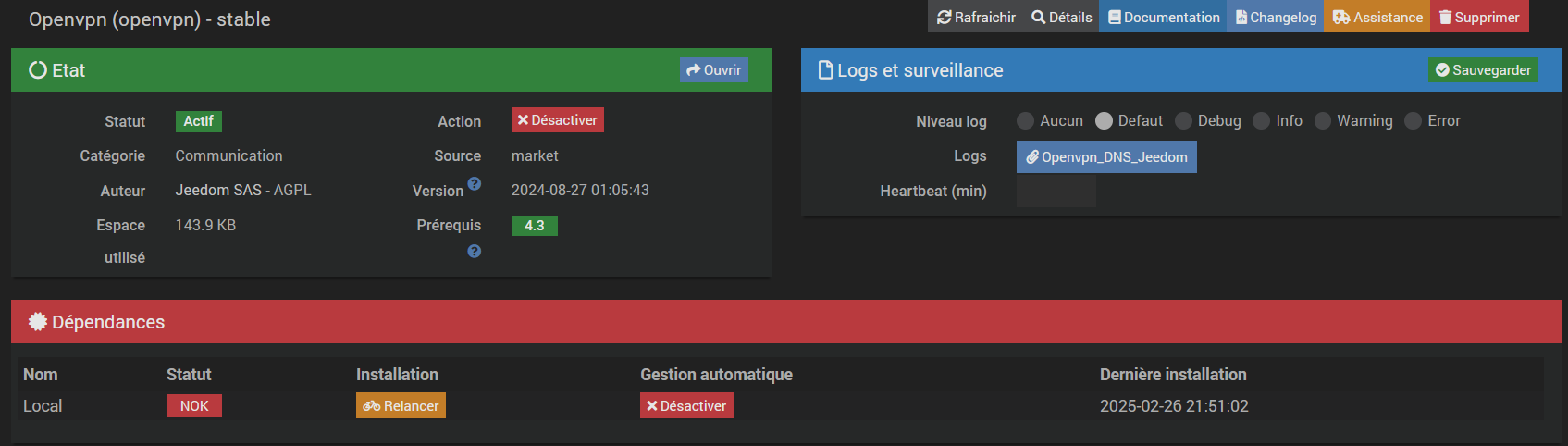1568x446 pixels.
Task: Click the help icon below Prérequis
Action: 475,251
